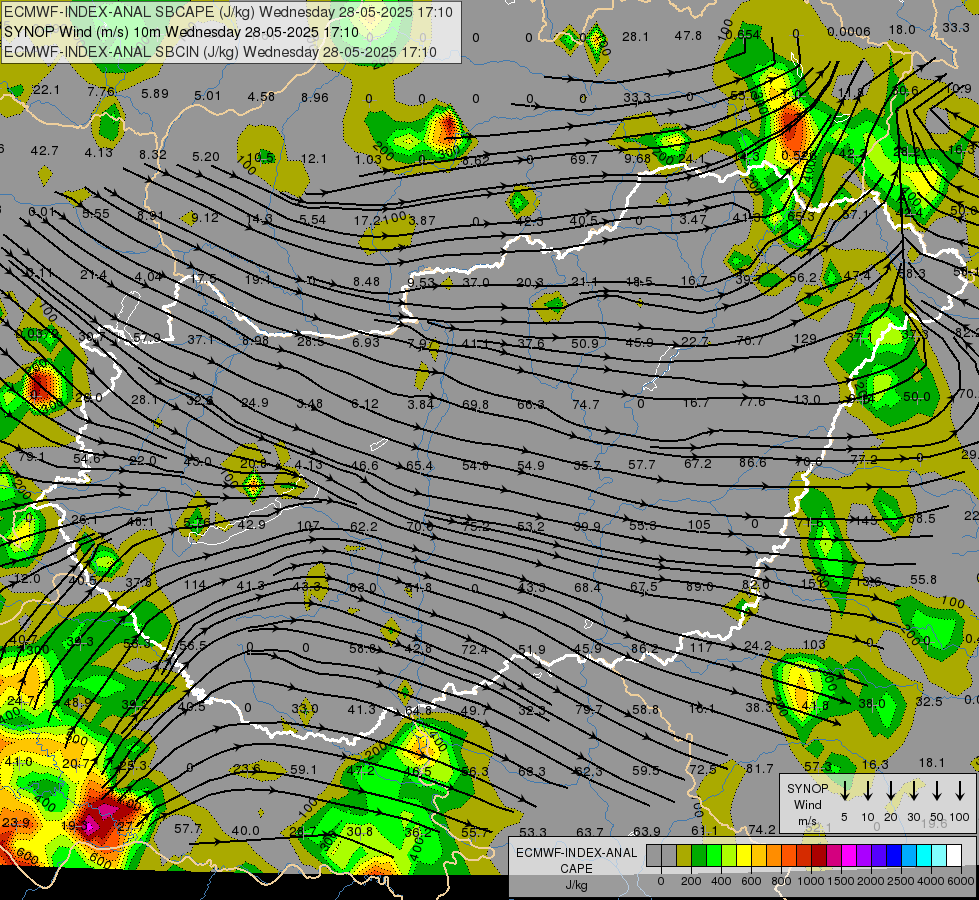Click the 1000 tick label on the colorbar
The image size is (979, 900).
[x=810, y=881]
